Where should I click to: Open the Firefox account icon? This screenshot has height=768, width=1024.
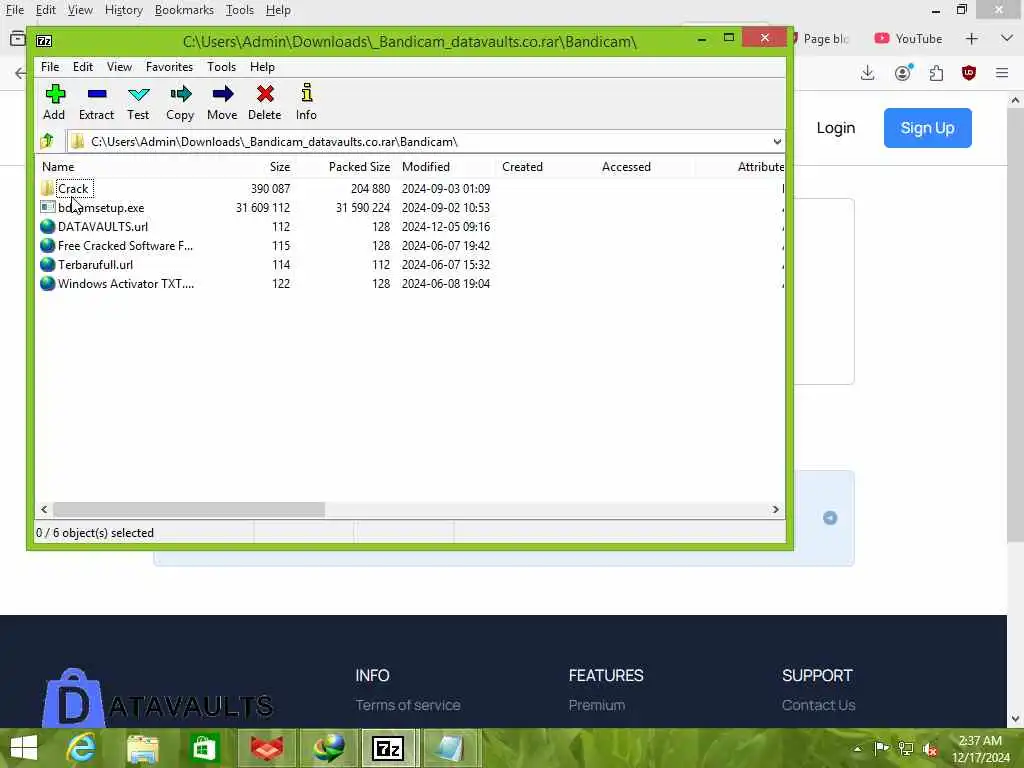click(x=903, y=72)
